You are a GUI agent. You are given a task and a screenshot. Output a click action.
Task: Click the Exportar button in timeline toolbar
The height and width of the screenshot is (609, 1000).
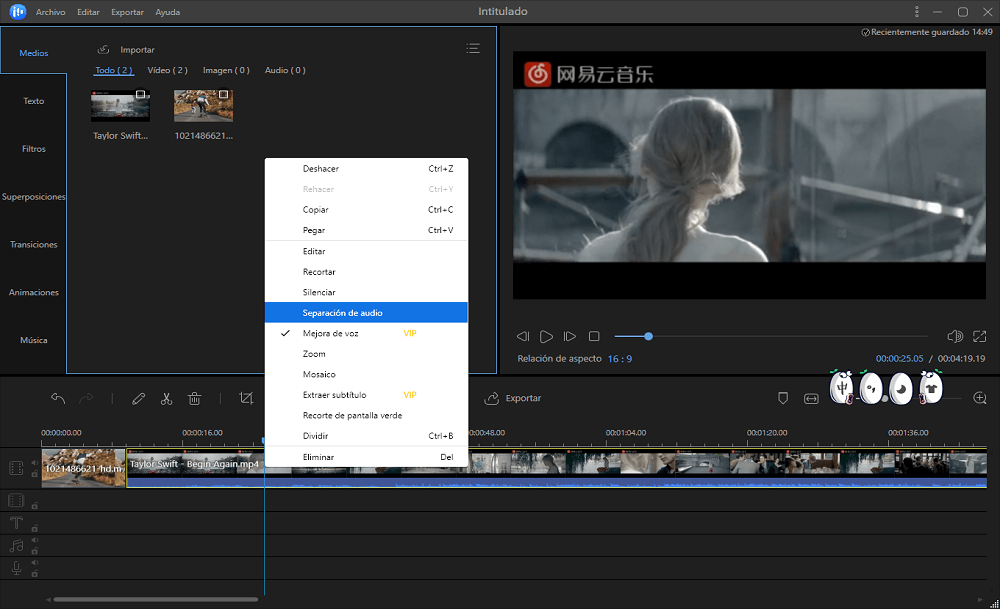pyautogui.click(x=513, y=399)
